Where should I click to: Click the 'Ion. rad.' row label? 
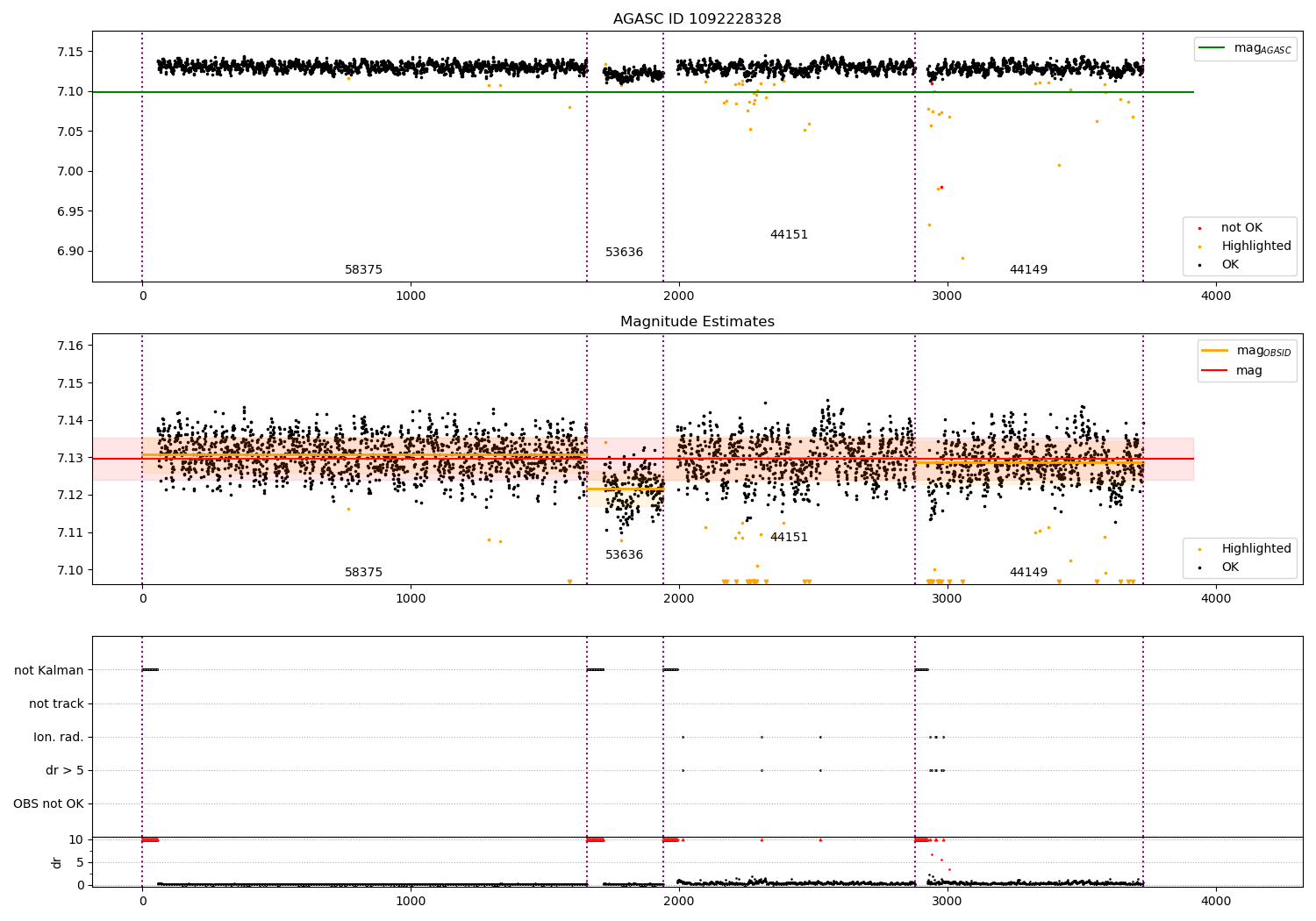coord(59,738)
